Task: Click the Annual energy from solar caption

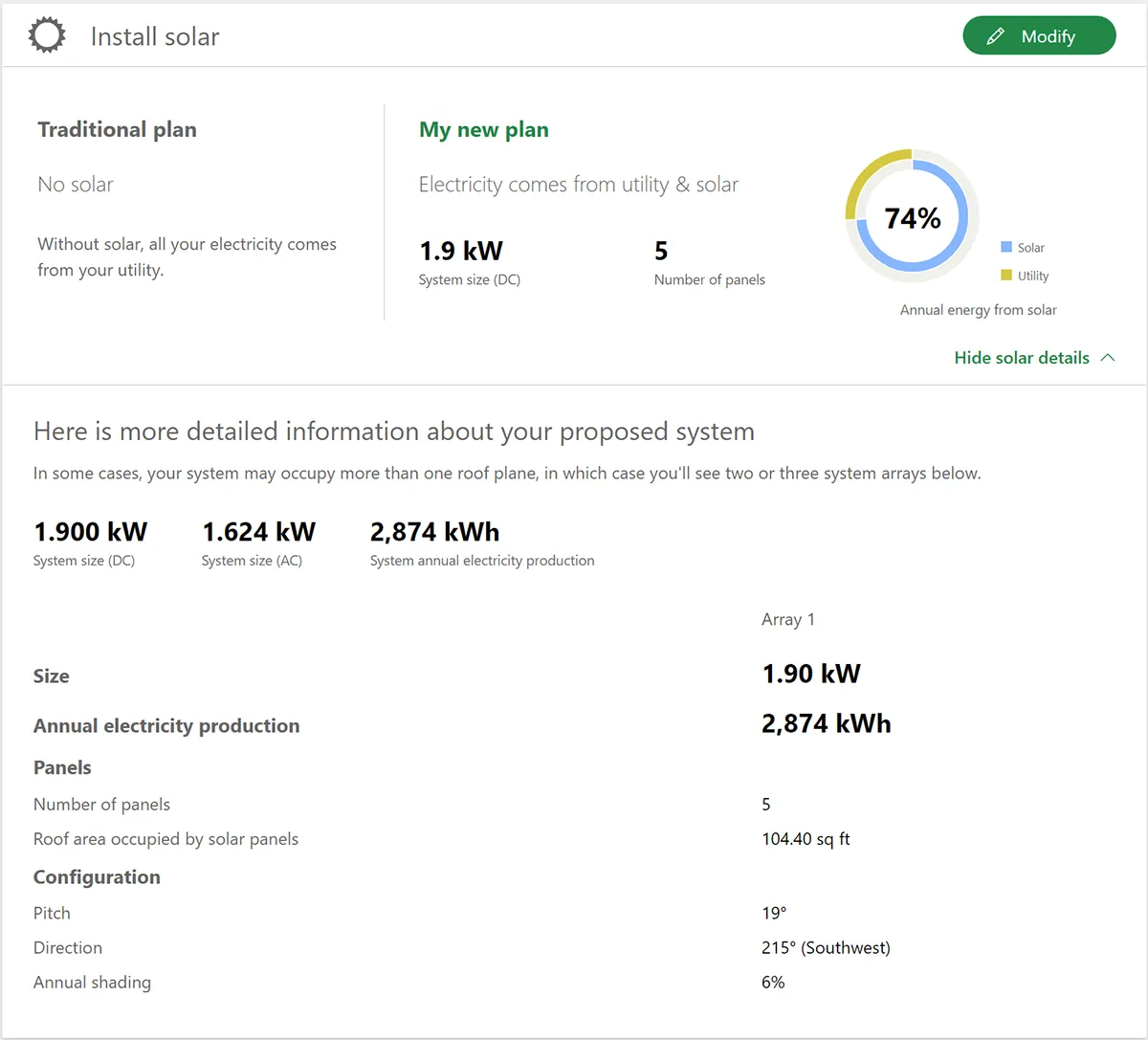Action: (x=978, y=310)
